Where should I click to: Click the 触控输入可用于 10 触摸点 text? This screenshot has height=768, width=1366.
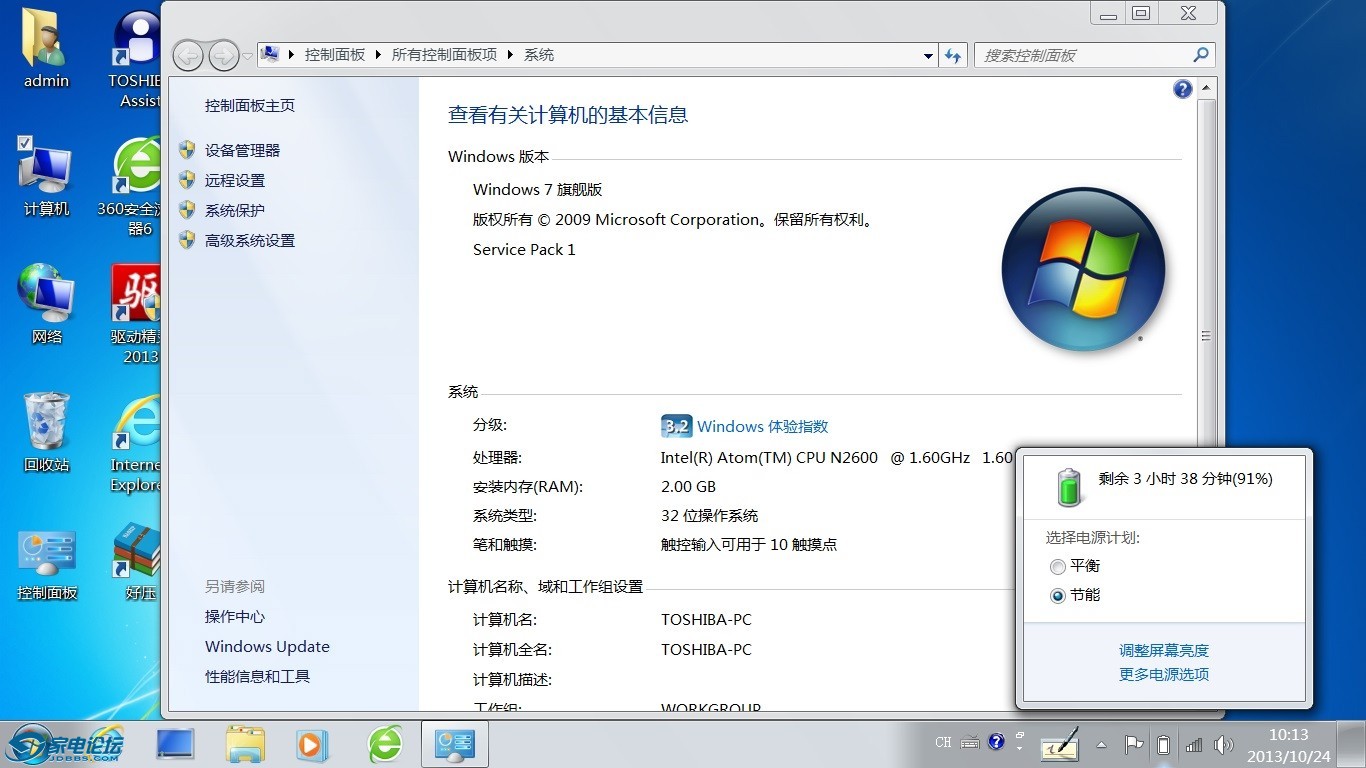pyautogui.click(x=749, y=544)
